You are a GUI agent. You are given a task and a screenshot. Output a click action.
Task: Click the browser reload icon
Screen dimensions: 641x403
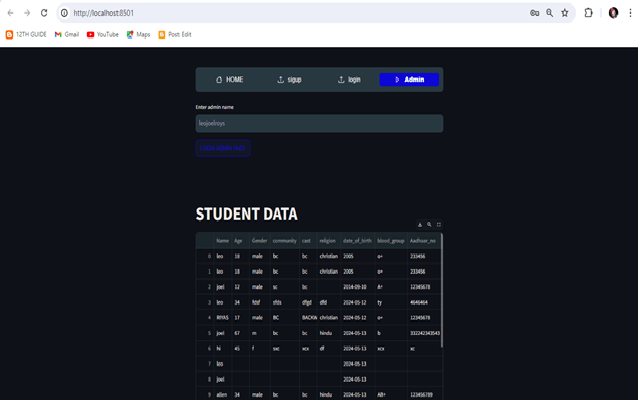pos(44,13)
